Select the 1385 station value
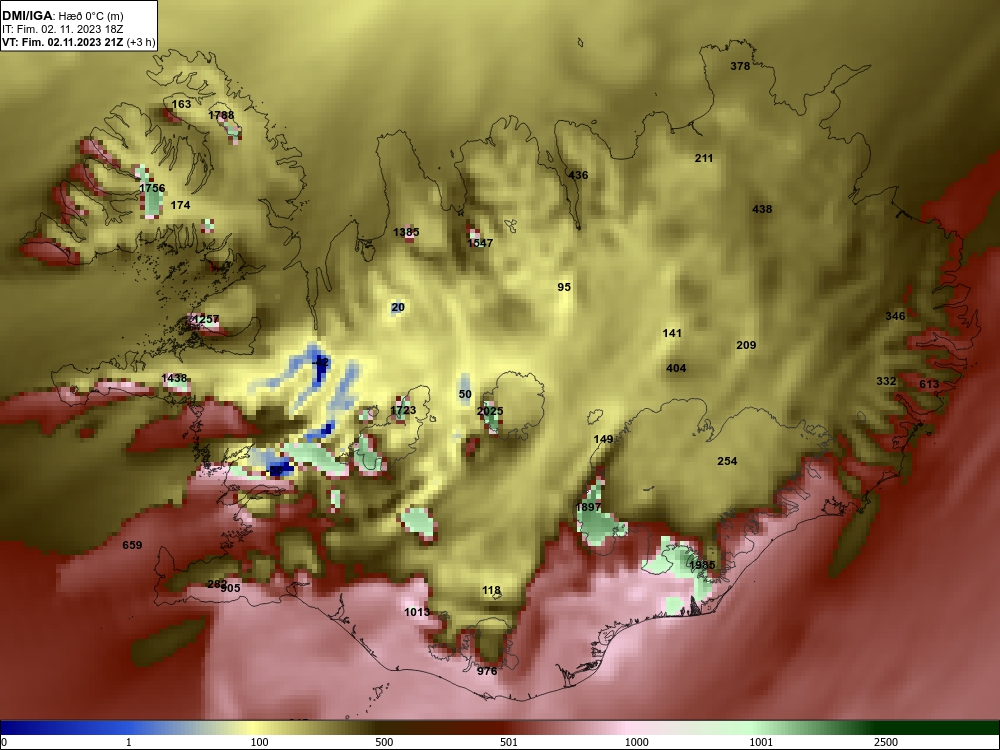This screenshot has height=750, width=1000. pos(406,232)
